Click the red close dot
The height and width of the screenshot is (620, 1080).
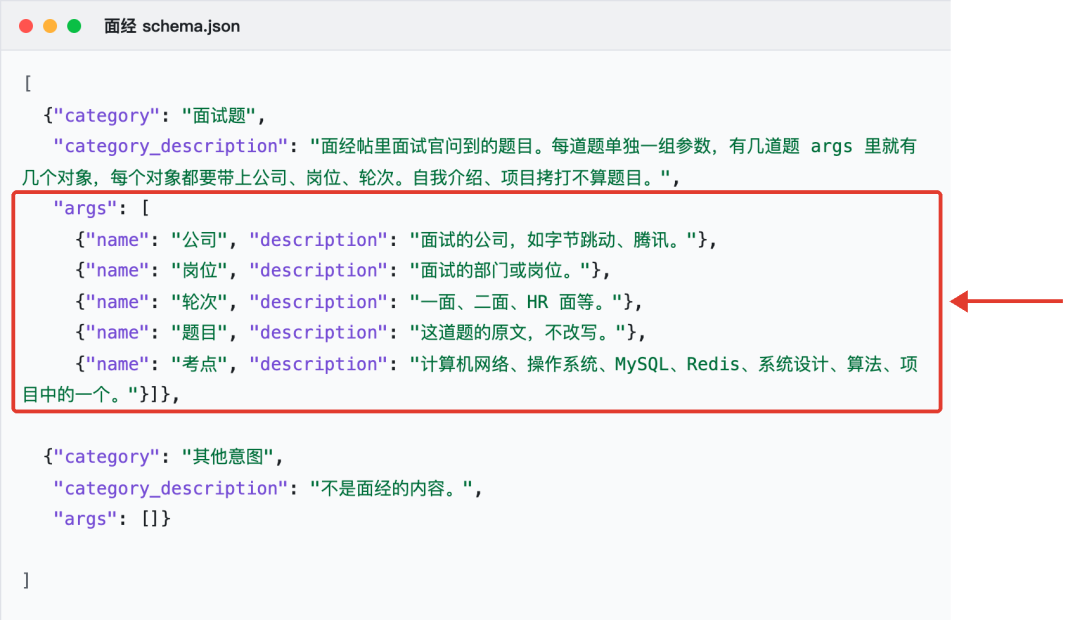tap(26, 26)
